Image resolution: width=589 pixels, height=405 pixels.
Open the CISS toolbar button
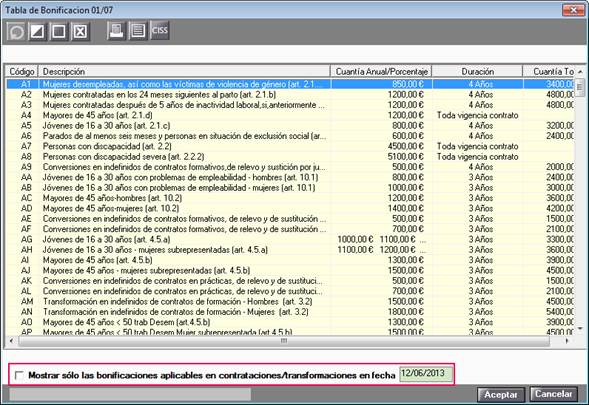tap(160, 30)
